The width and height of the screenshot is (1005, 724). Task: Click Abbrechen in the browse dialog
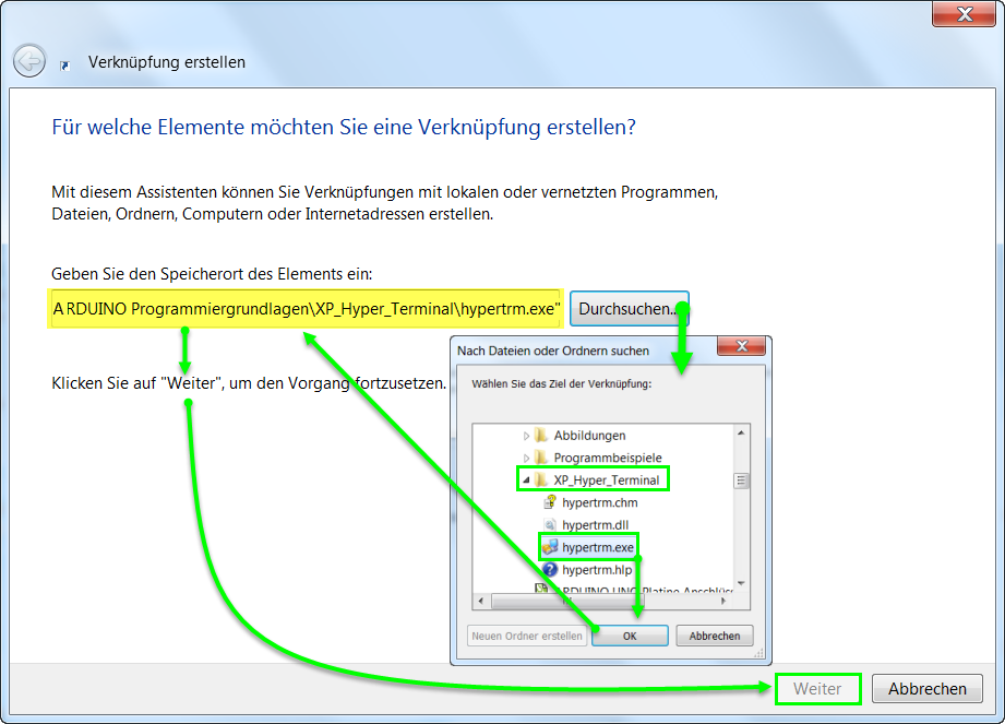coord(714,636)
